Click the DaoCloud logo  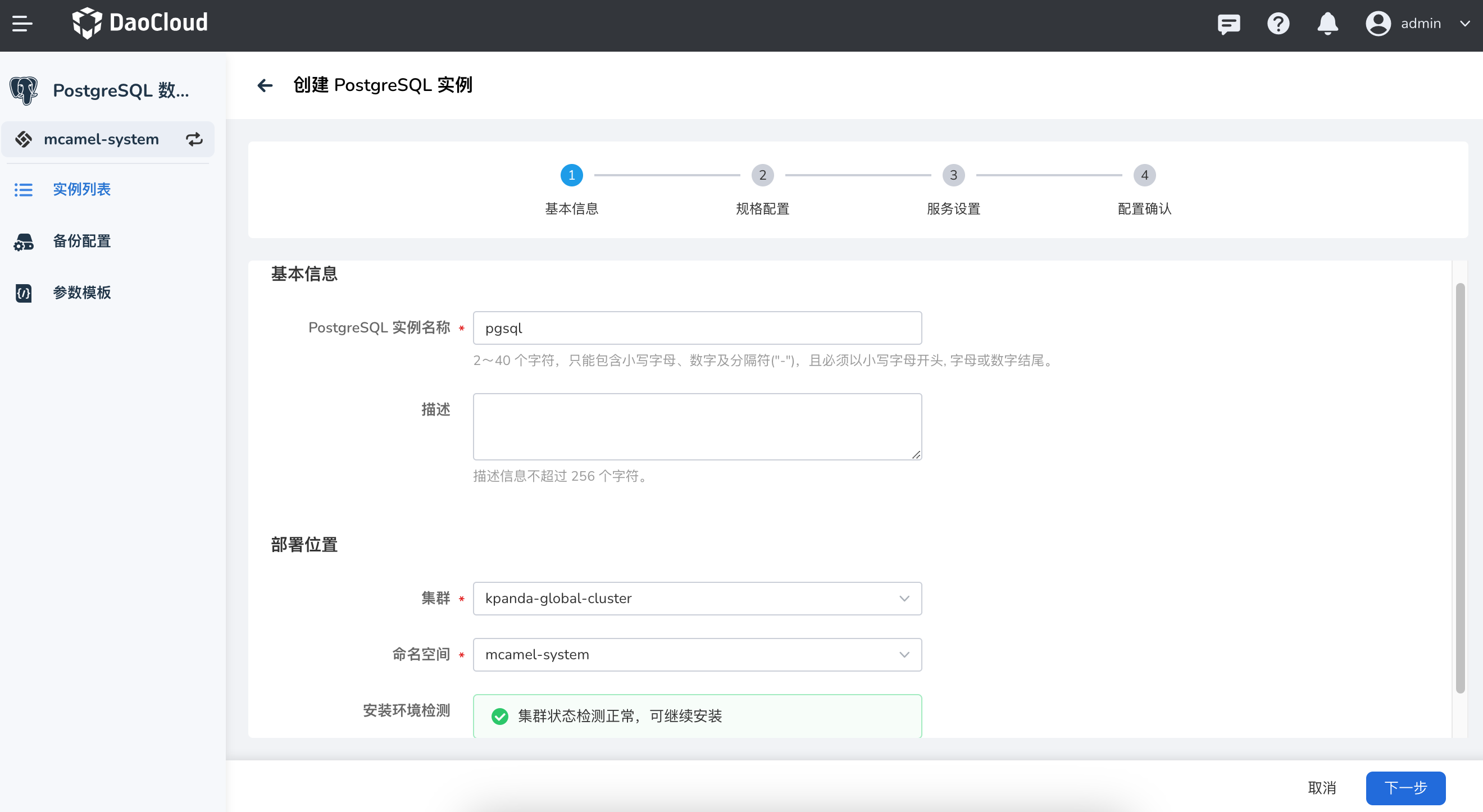140,23
